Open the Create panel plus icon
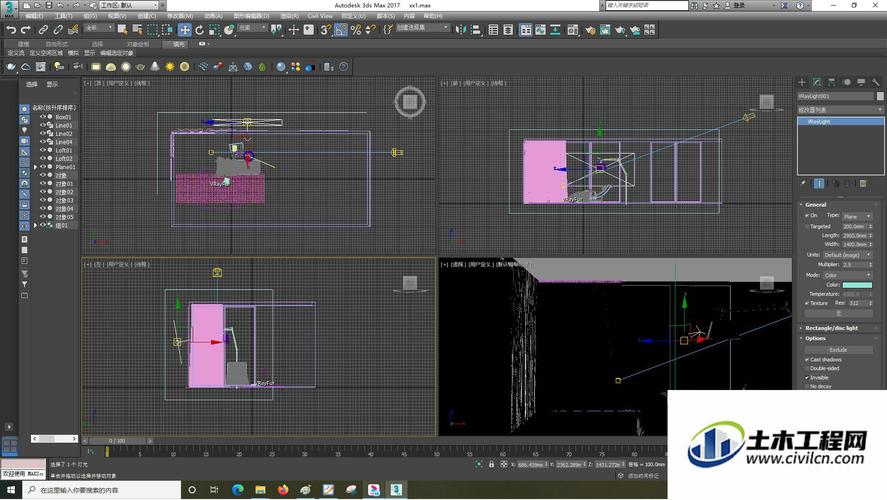 (x=803, y=82)
